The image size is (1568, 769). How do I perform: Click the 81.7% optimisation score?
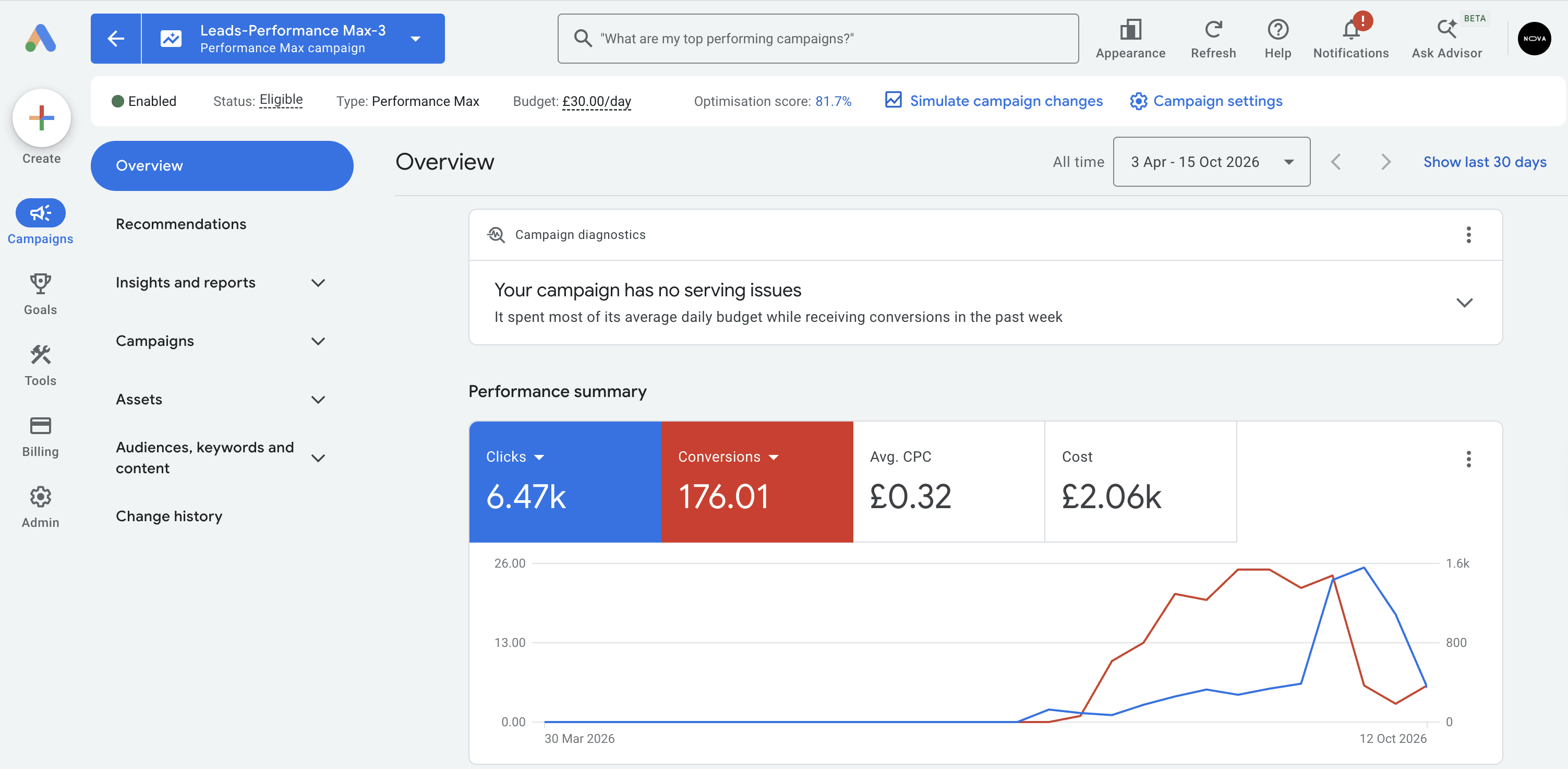pyautogui.click(x=833, y=101)
